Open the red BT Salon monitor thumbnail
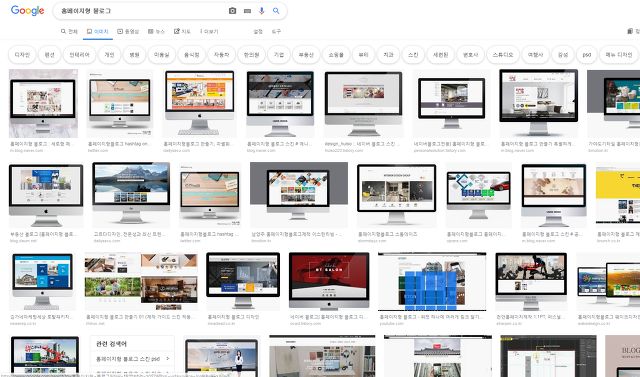The height and width of the screenshot is (377, 640). pyautogui.click(x=329, y=281)
